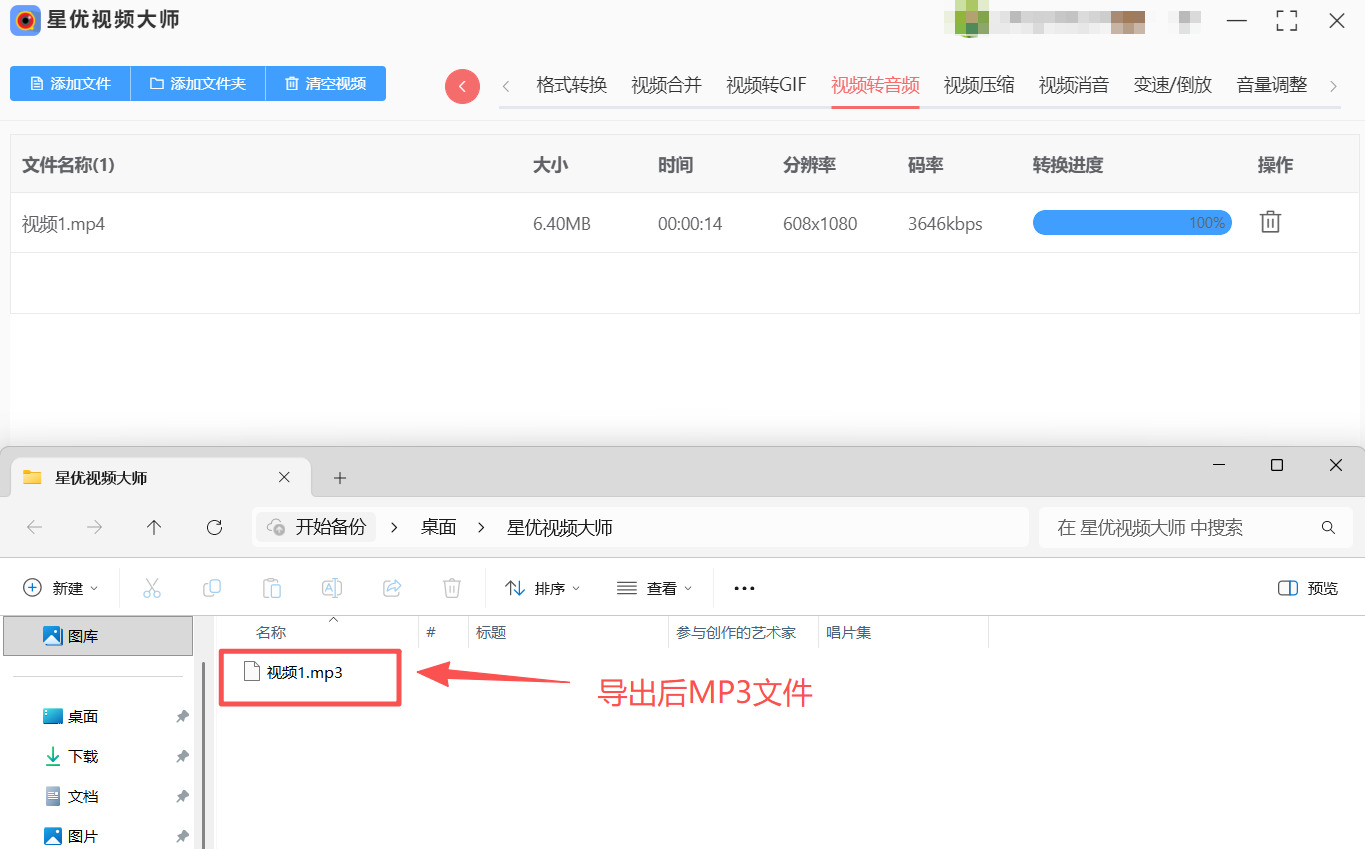The width and height of the screenshot is (1365, 849).
Task: Click the 开始备份 cloud backup button
Action: click(318, 527)
